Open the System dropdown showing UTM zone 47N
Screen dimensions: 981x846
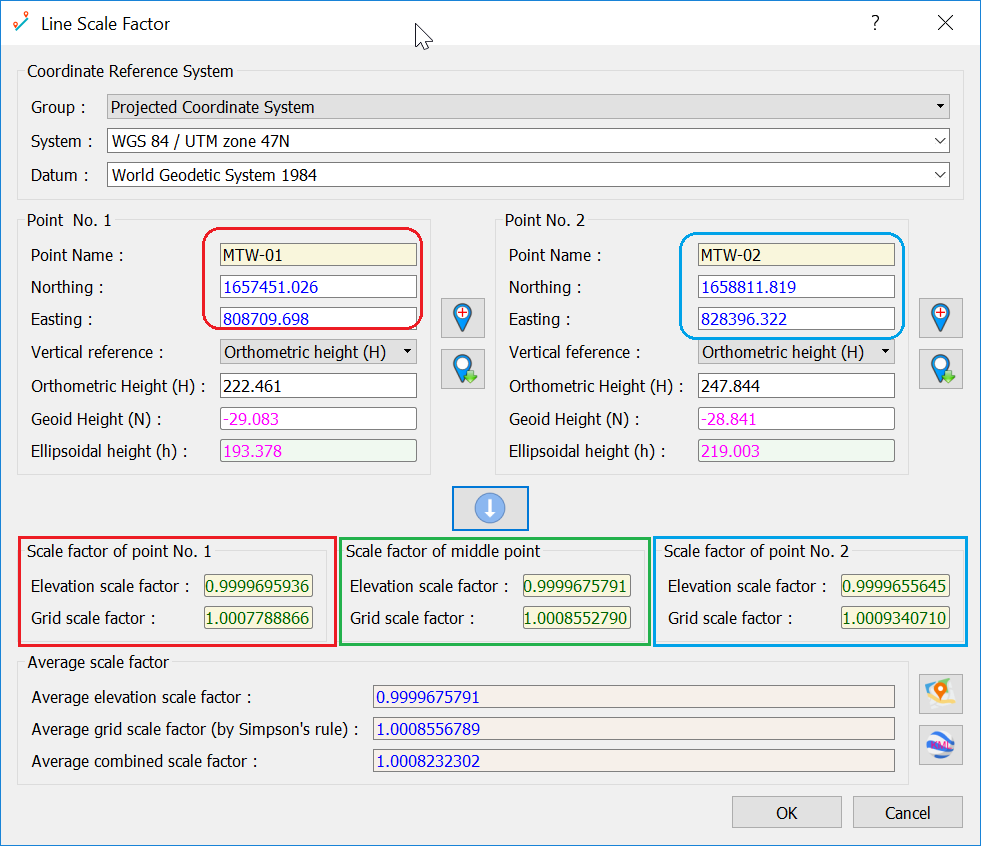[x=528, y=141]
